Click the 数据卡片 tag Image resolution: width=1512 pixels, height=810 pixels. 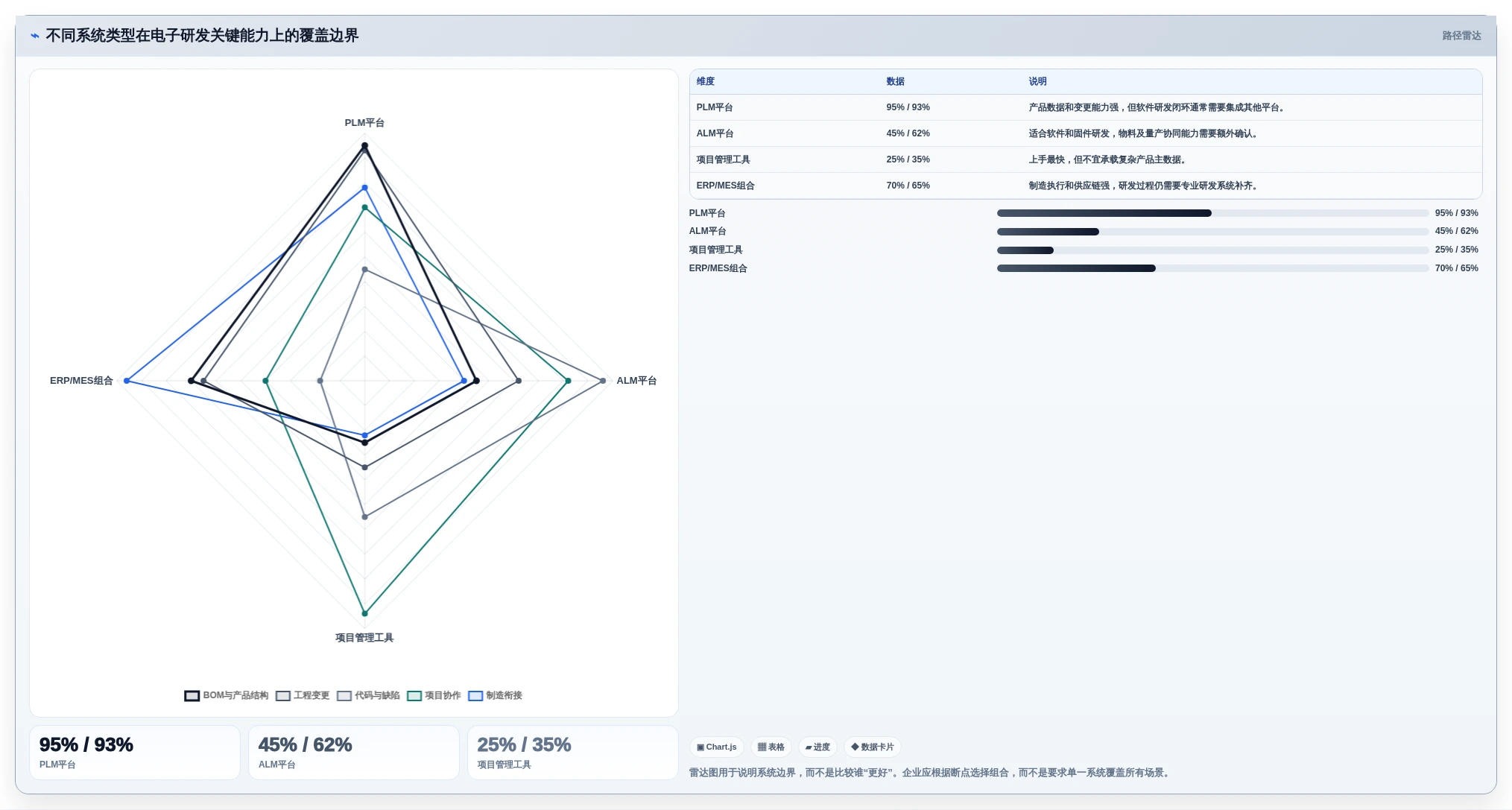click(873, 747)
